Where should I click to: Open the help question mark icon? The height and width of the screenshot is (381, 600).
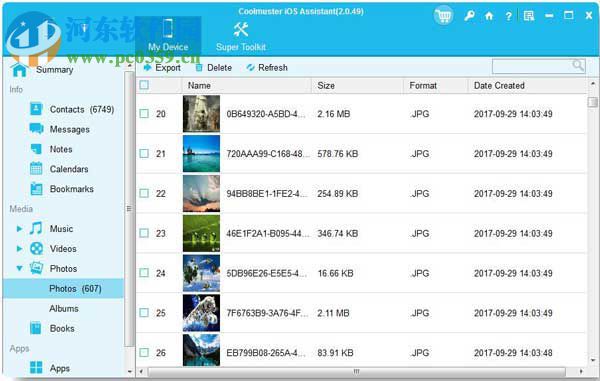(508, 16)
